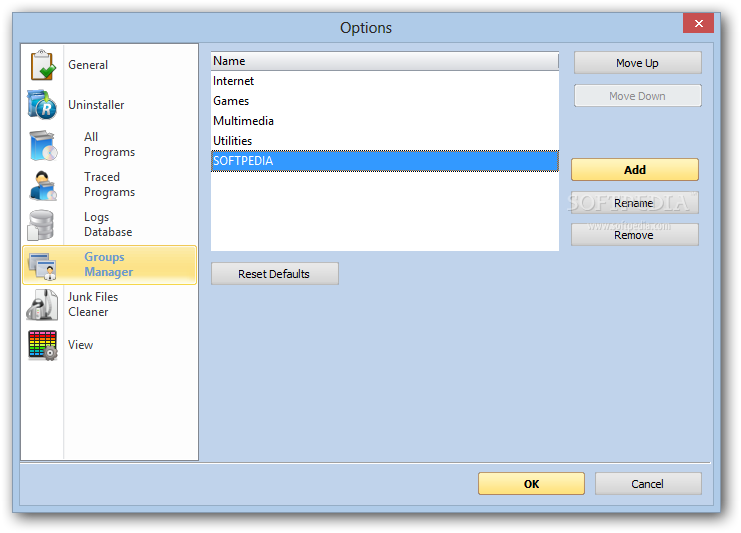Click the Reset Defaults button
The height and width of the screenshot is (533, 741).
click(x=275, y=274)
